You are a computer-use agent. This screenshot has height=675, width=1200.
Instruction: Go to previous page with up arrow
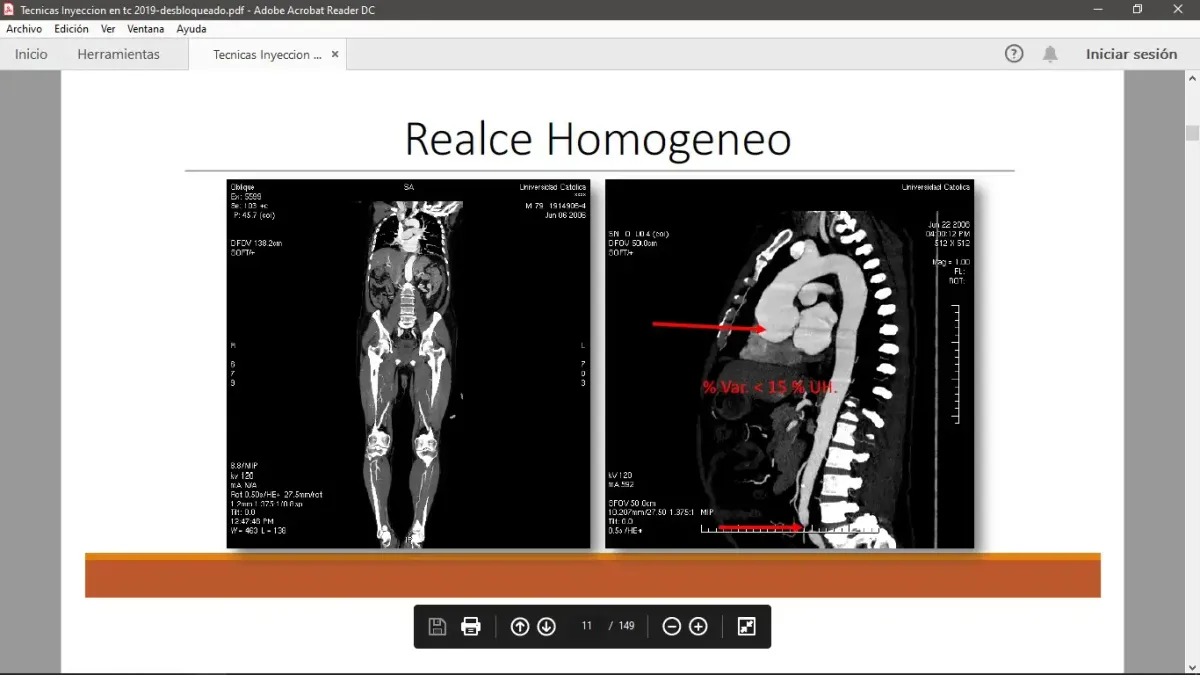(x=520, y=627)
